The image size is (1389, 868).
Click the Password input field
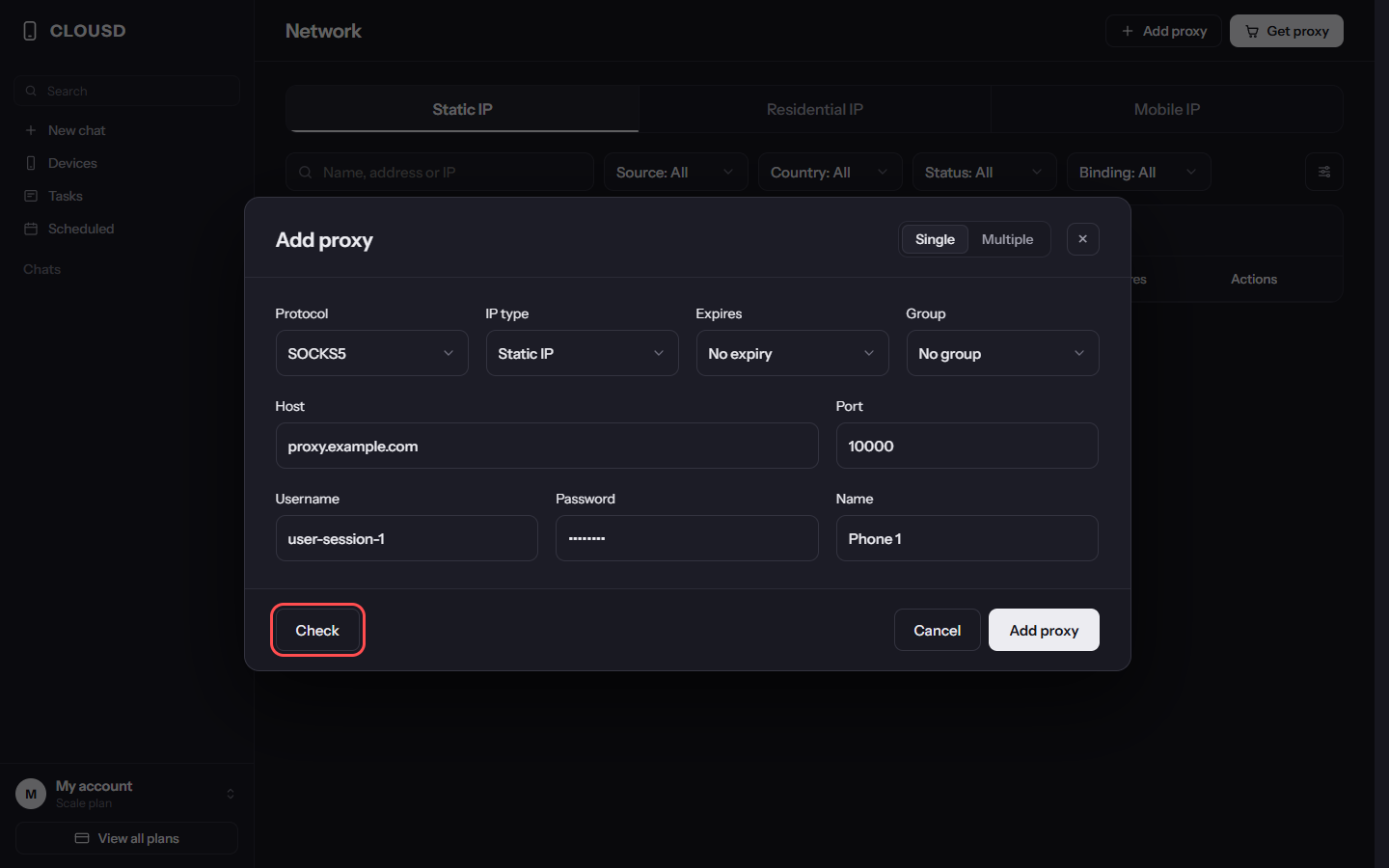click(687, 538)
